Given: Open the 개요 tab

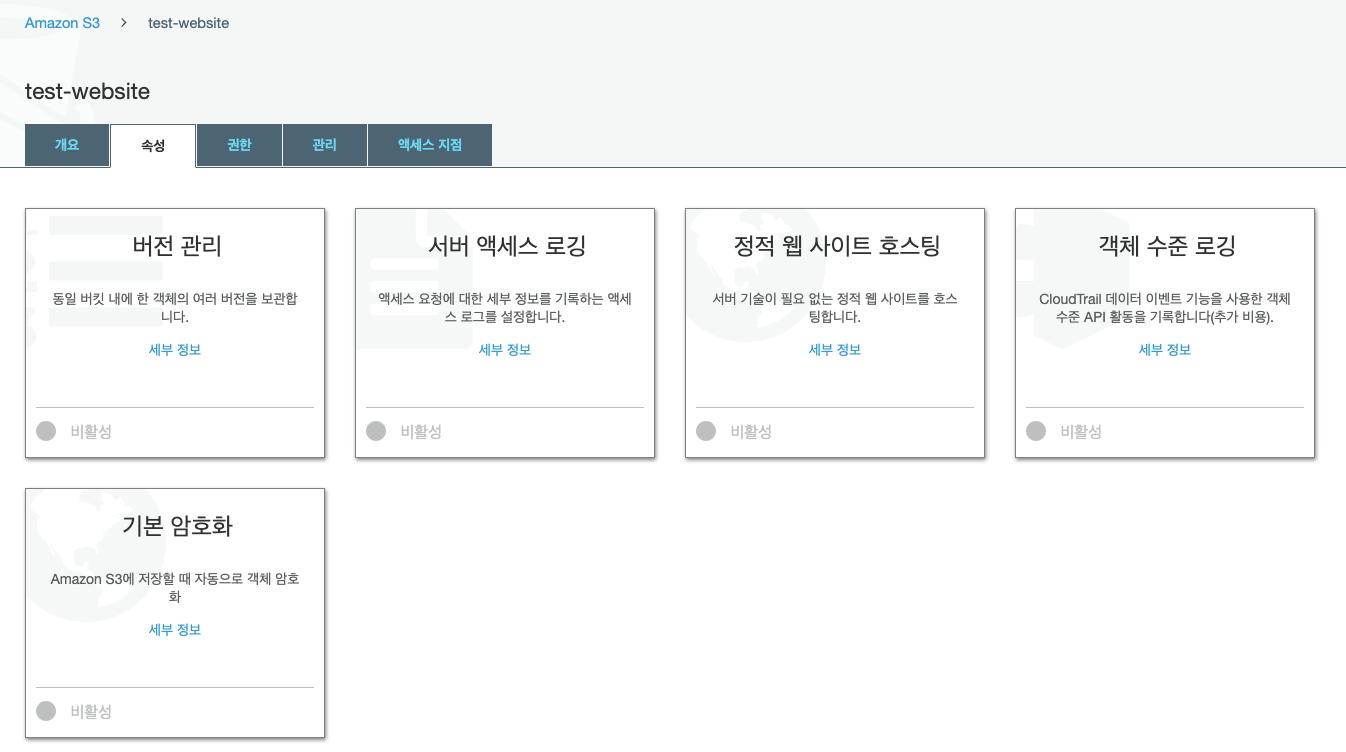Looking at the screenshot, I should pyautogui.click(x=67, y=145).
